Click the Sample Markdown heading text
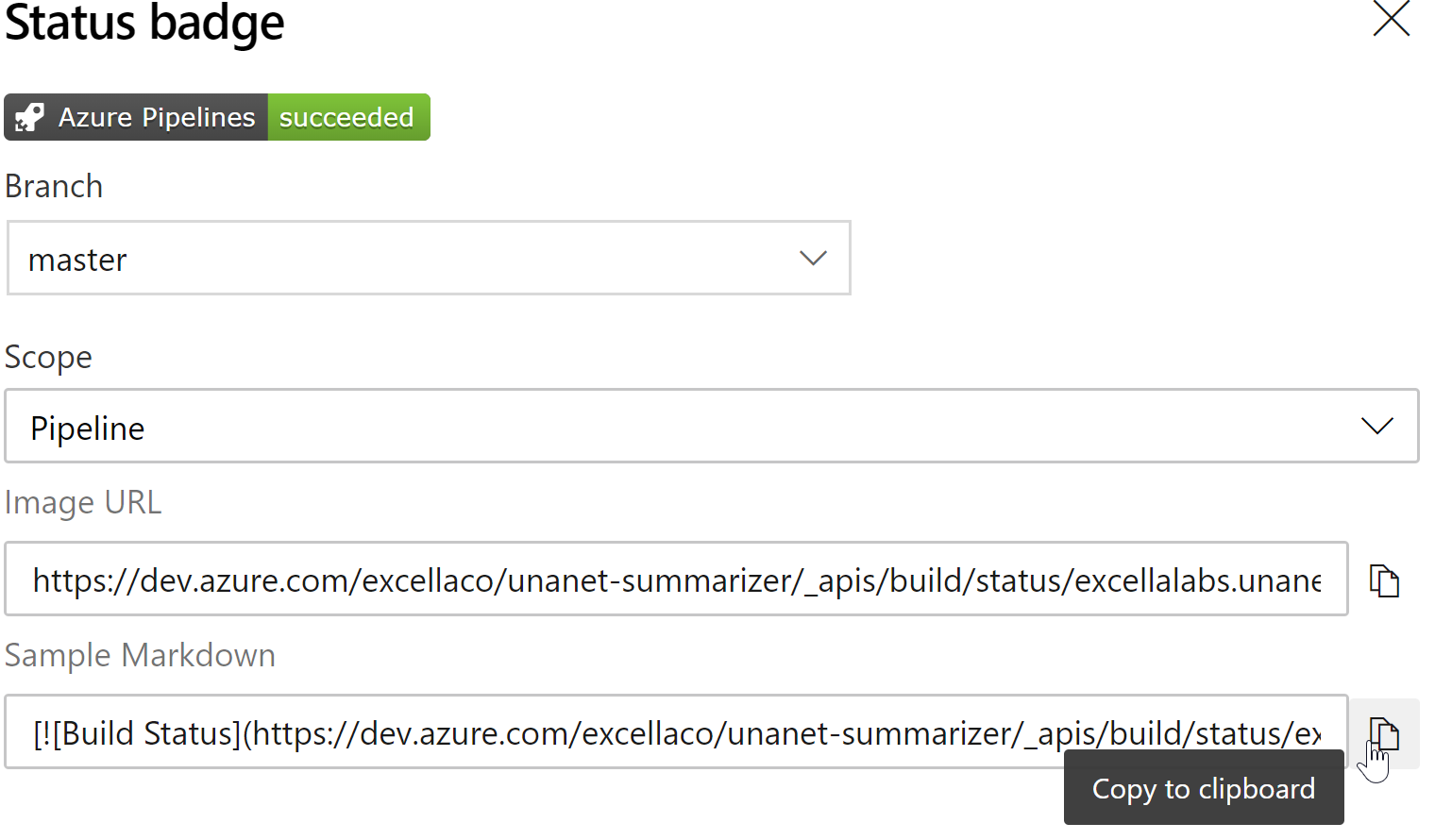The width and height of the screenshot is (1435, 840). [140, 655]
